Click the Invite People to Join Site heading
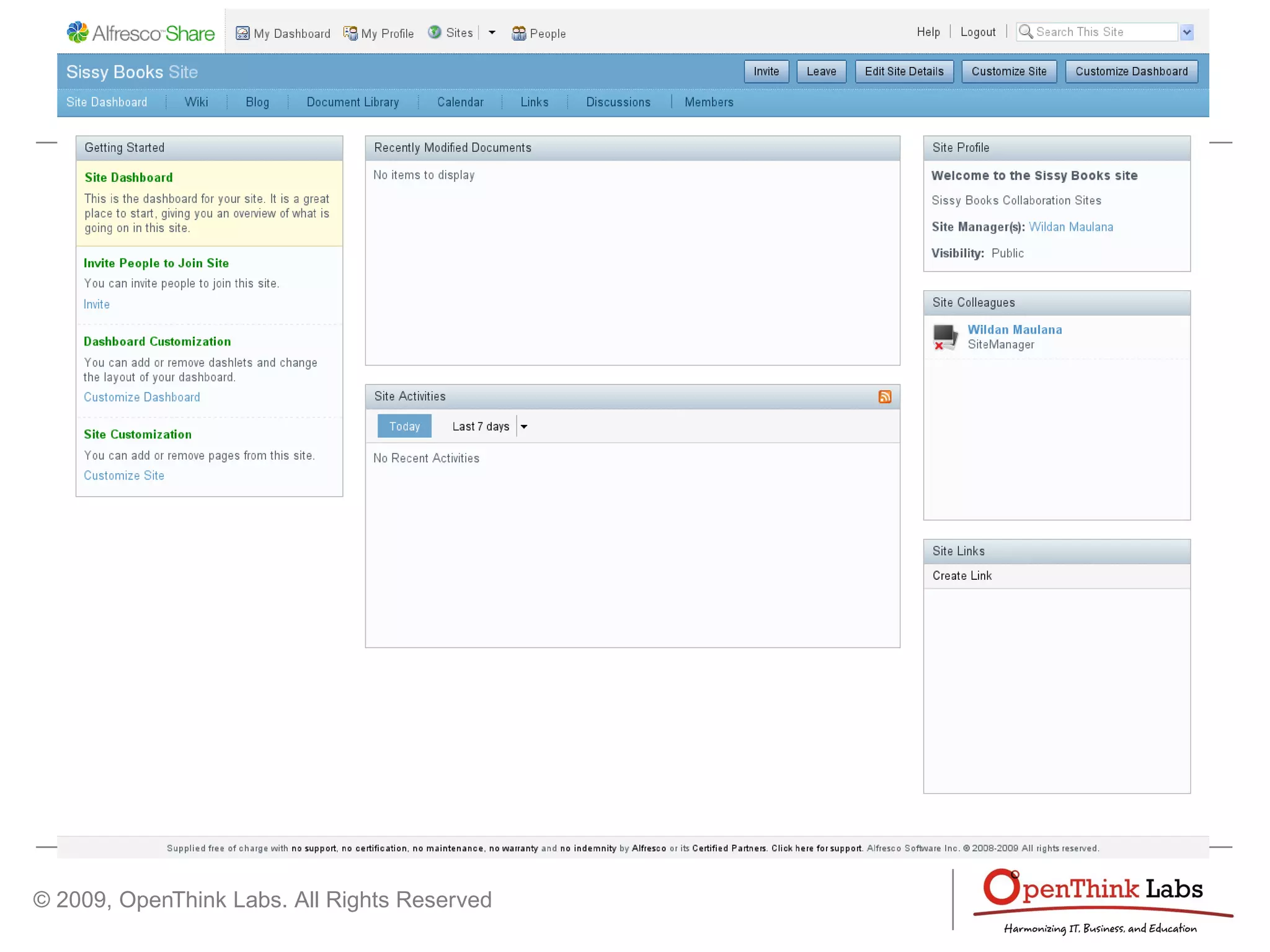 156,264
